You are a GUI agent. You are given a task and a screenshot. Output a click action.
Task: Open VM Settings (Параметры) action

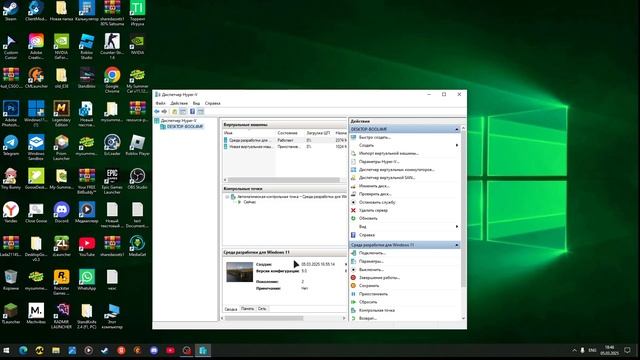pyautogui.click(x=371, y=261)
